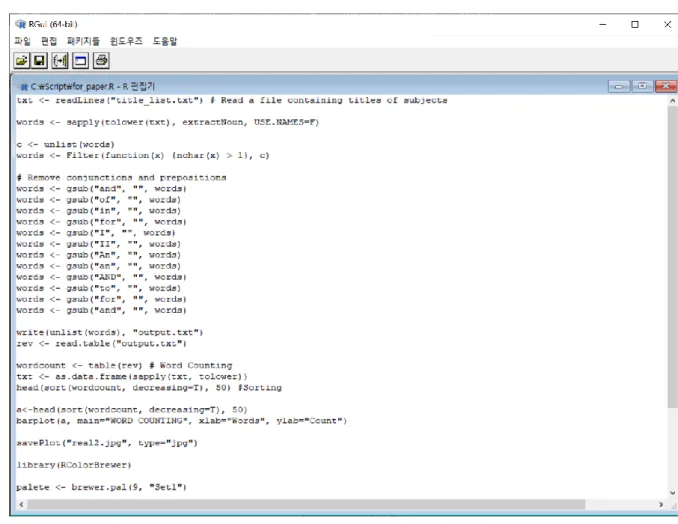Click the comment '# Remove conjunctions and prepositions'

coord(122,178)
